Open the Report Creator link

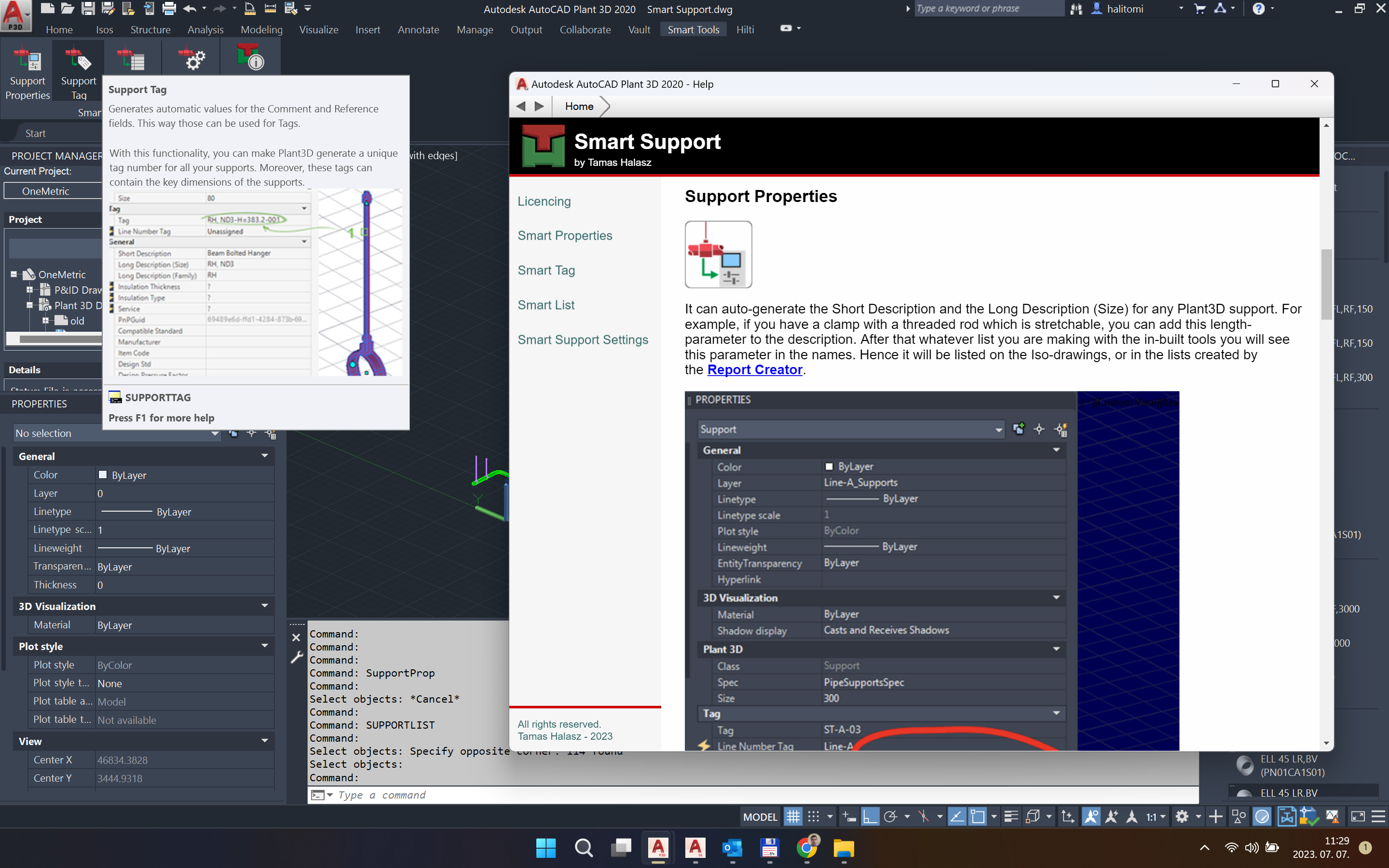(x=754, y=370)
